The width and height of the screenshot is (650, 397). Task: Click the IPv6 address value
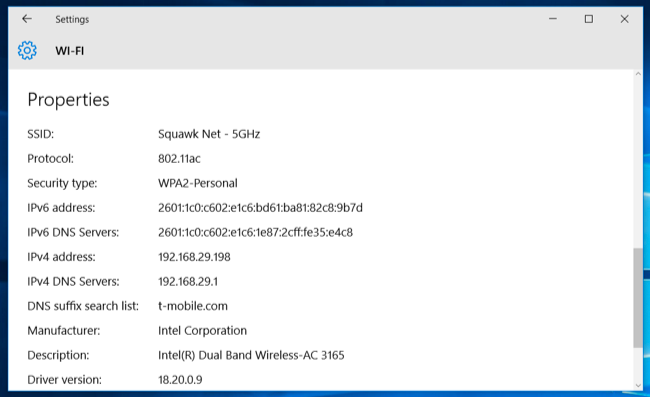[x=260, y=208]
